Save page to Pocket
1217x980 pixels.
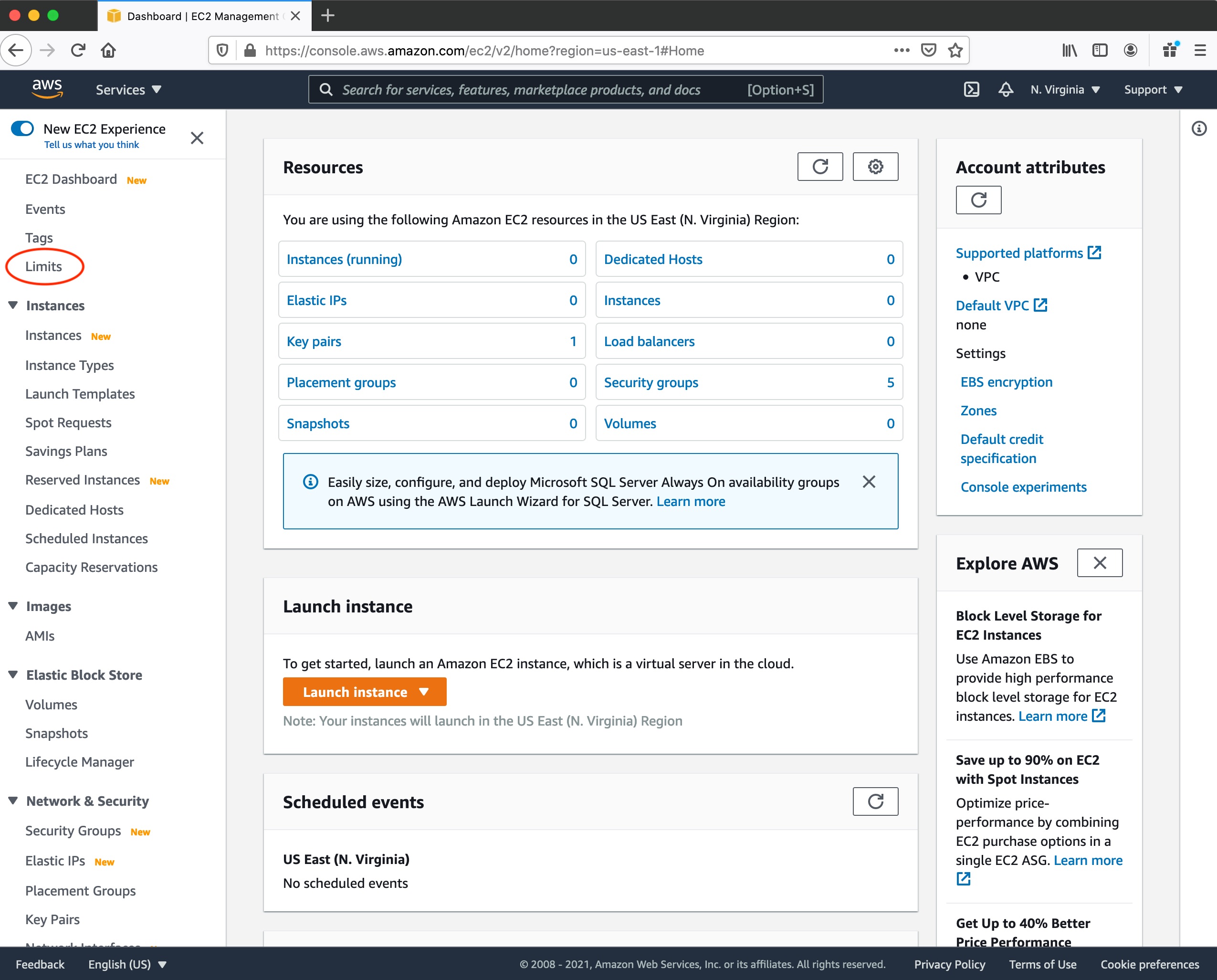[x=929, y=51]
